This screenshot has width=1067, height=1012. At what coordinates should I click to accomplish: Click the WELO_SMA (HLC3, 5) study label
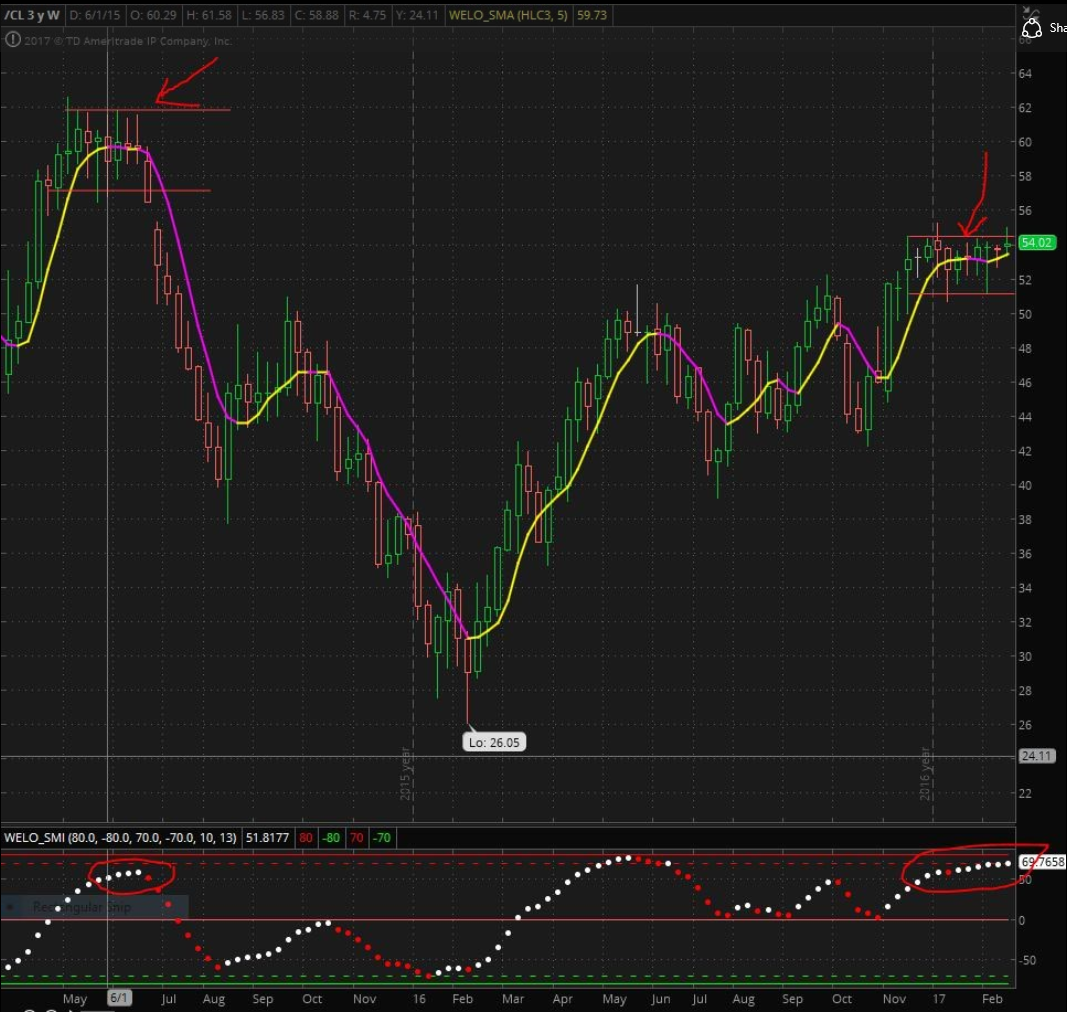point(508,15)
